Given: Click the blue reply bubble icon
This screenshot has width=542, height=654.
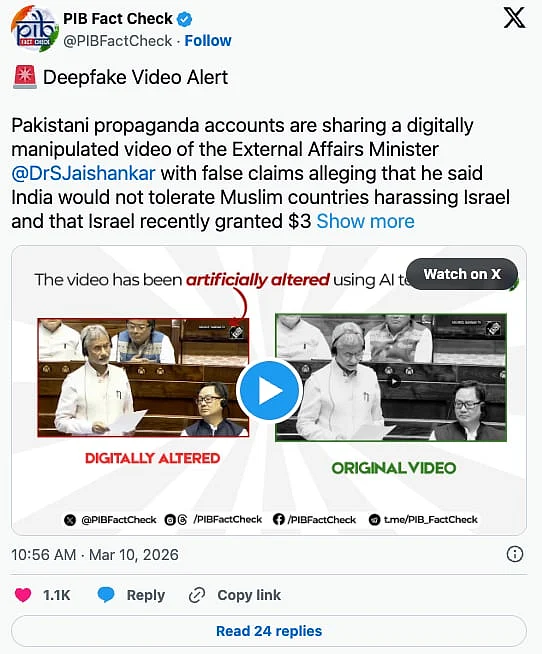Looking at the screenshot, I should 106,594.
